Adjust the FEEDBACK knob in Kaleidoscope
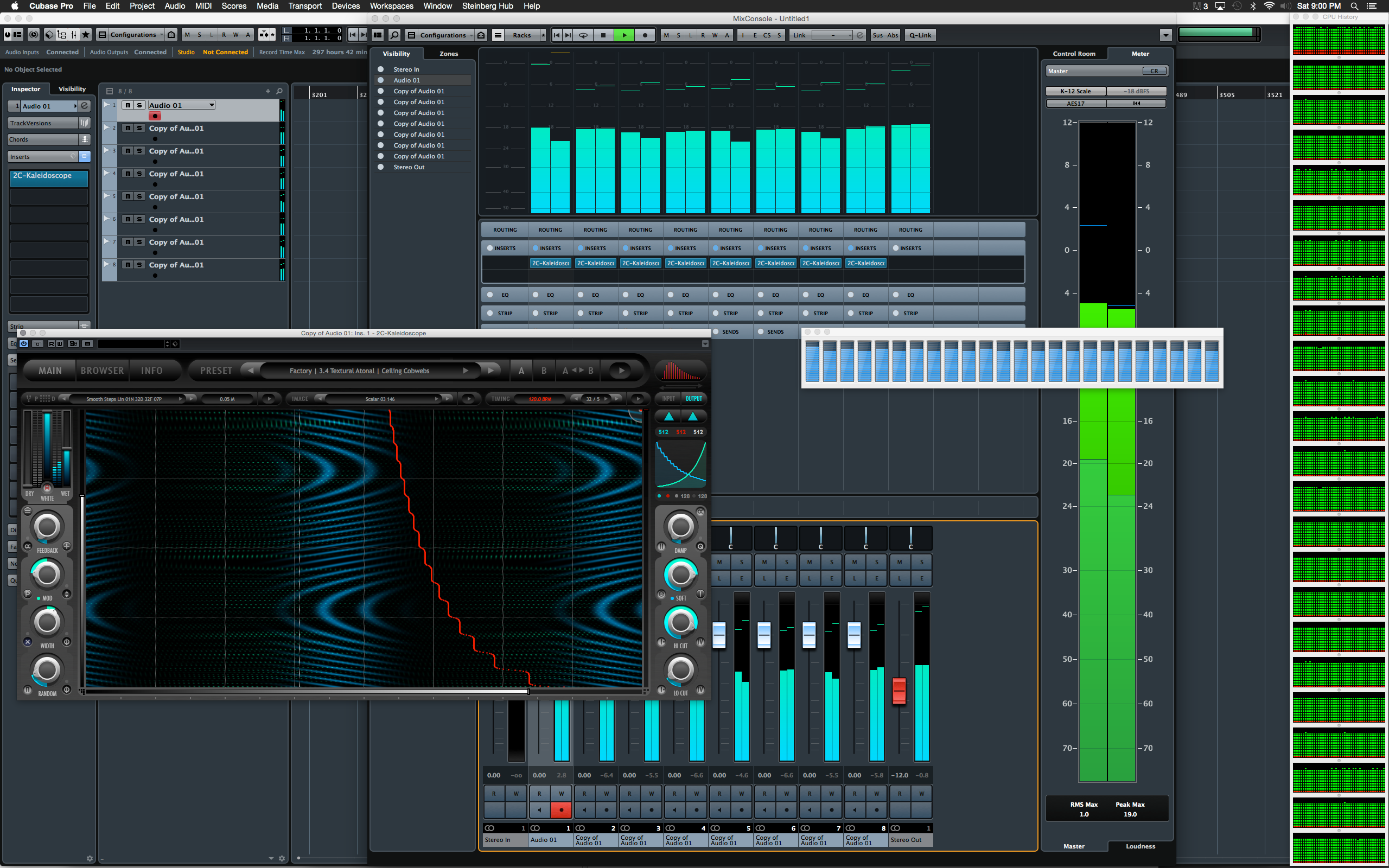 (x=47, y=526)
